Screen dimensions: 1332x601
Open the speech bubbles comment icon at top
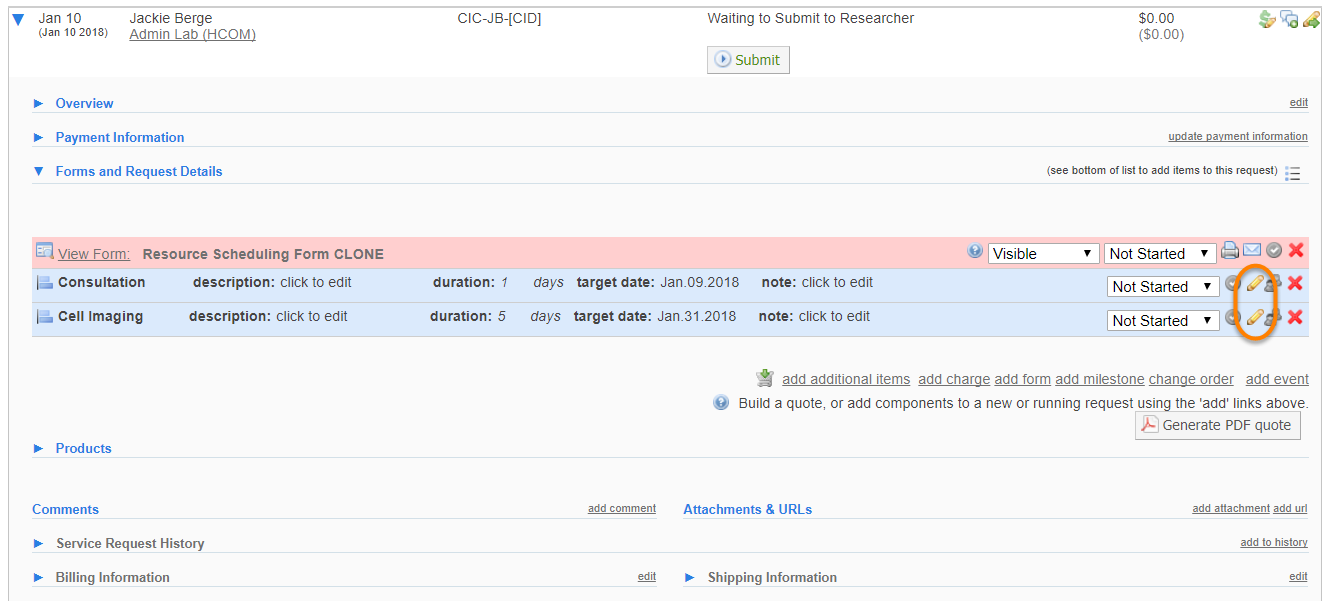point(1289,19)
